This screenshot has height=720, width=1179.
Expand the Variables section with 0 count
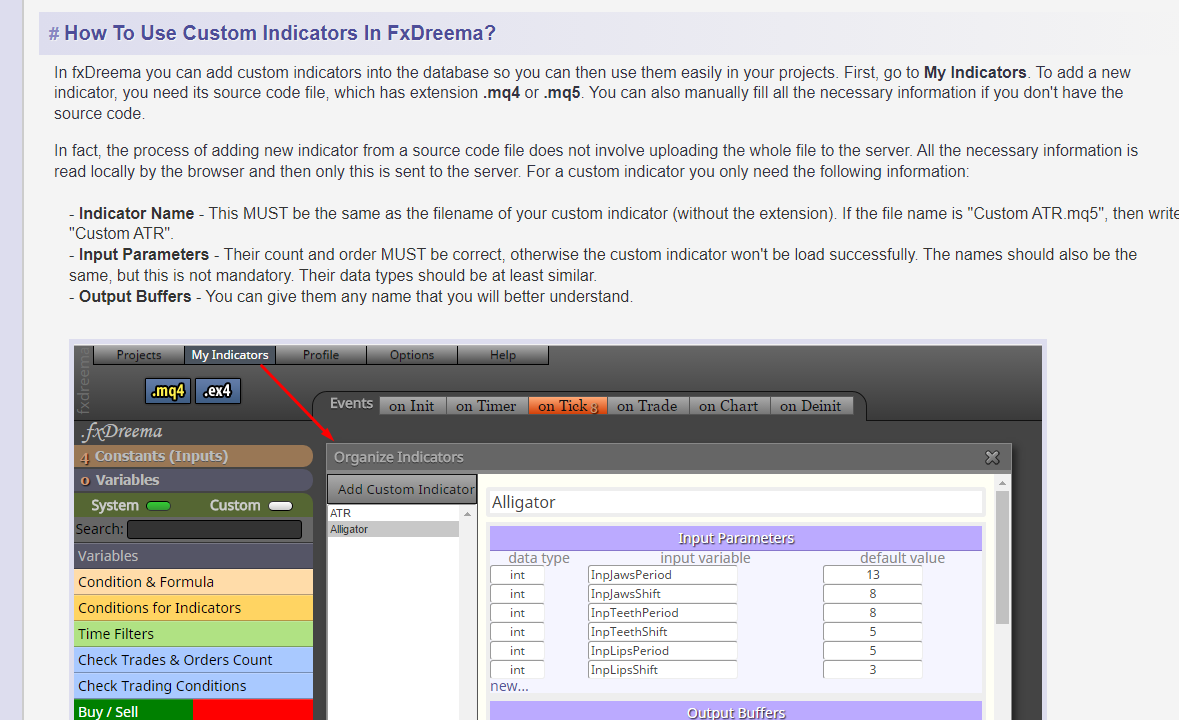click(194, 480)
